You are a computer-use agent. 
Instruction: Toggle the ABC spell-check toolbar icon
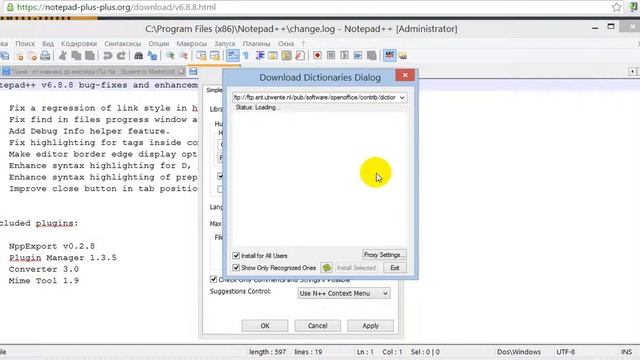point(389,55)
